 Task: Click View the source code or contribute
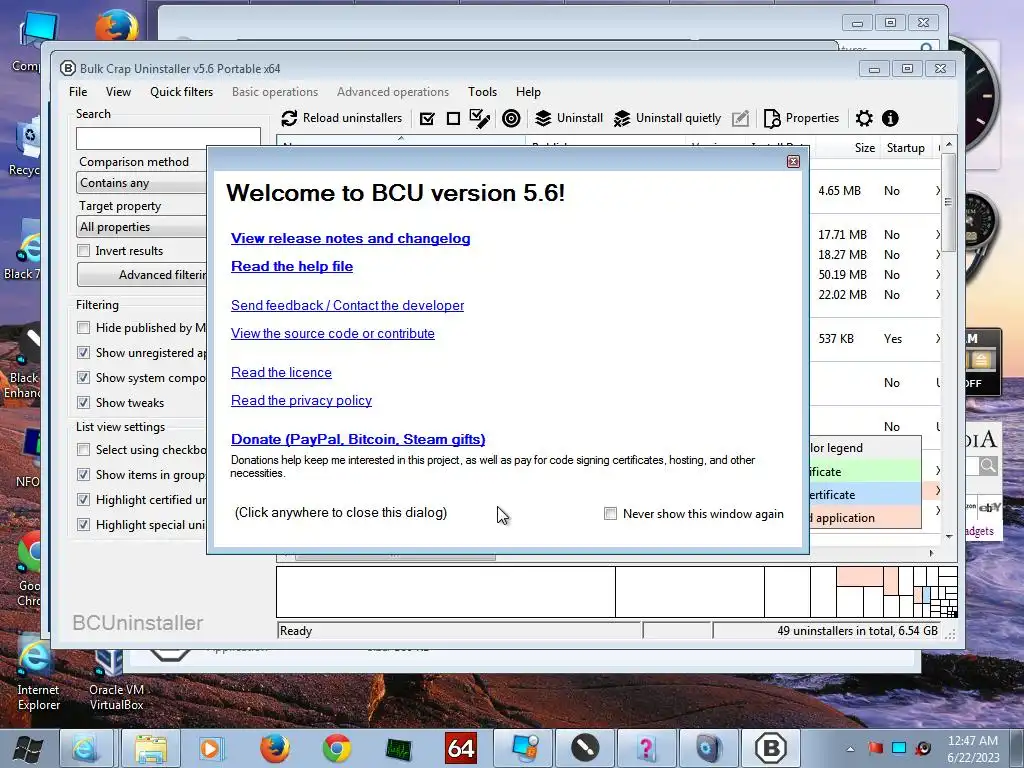332,334
